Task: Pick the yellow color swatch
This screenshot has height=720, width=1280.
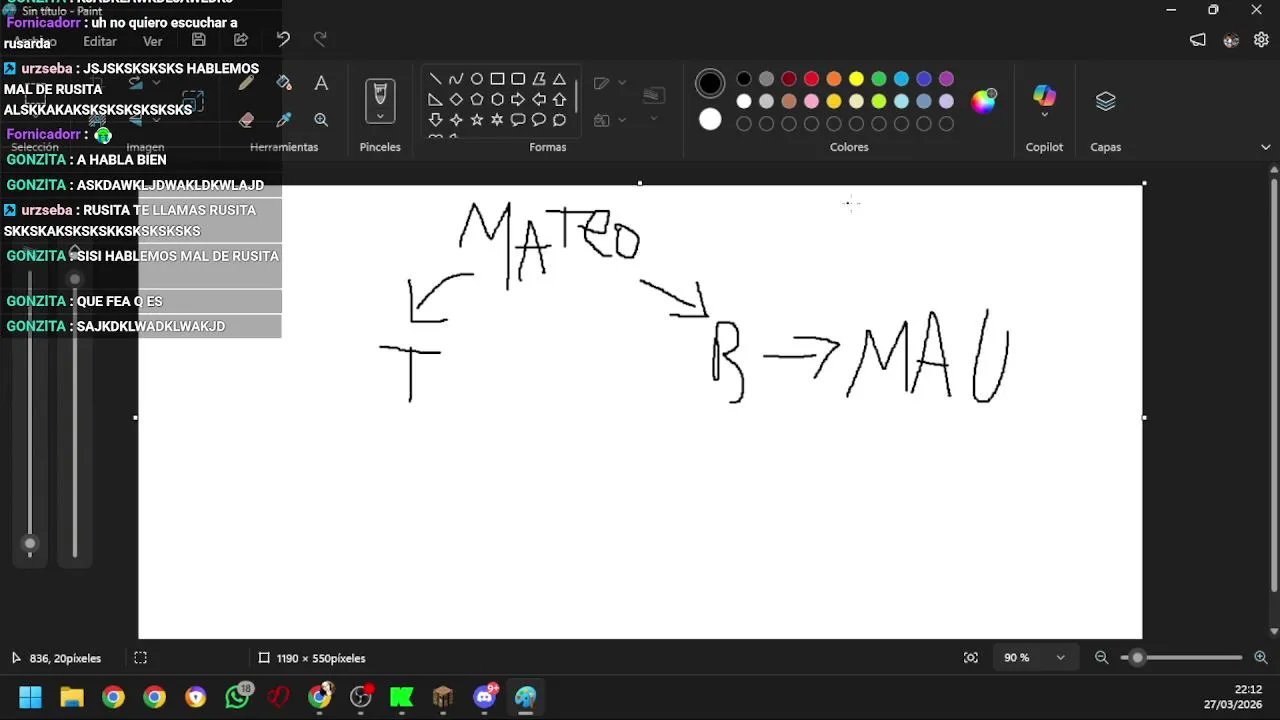Action: (x=856, y=79)
